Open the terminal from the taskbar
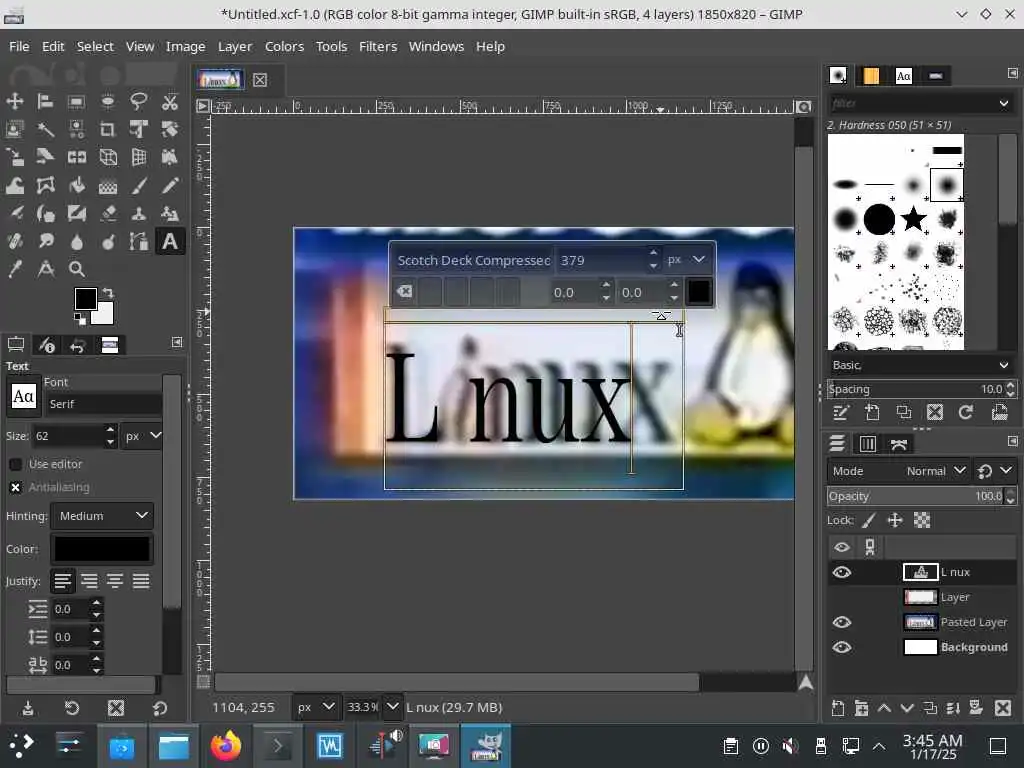 click(x=277, y=746)
